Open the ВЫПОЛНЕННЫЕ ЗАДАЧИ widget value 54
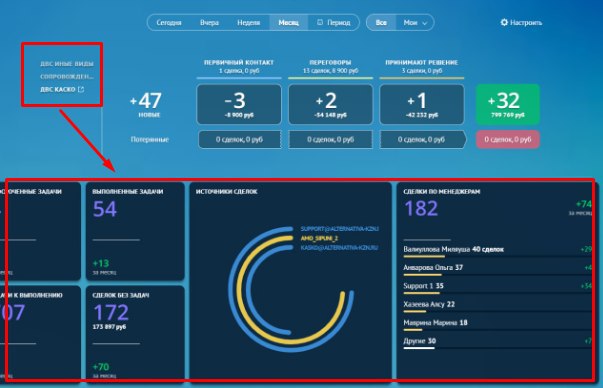 tap(105, 209)
